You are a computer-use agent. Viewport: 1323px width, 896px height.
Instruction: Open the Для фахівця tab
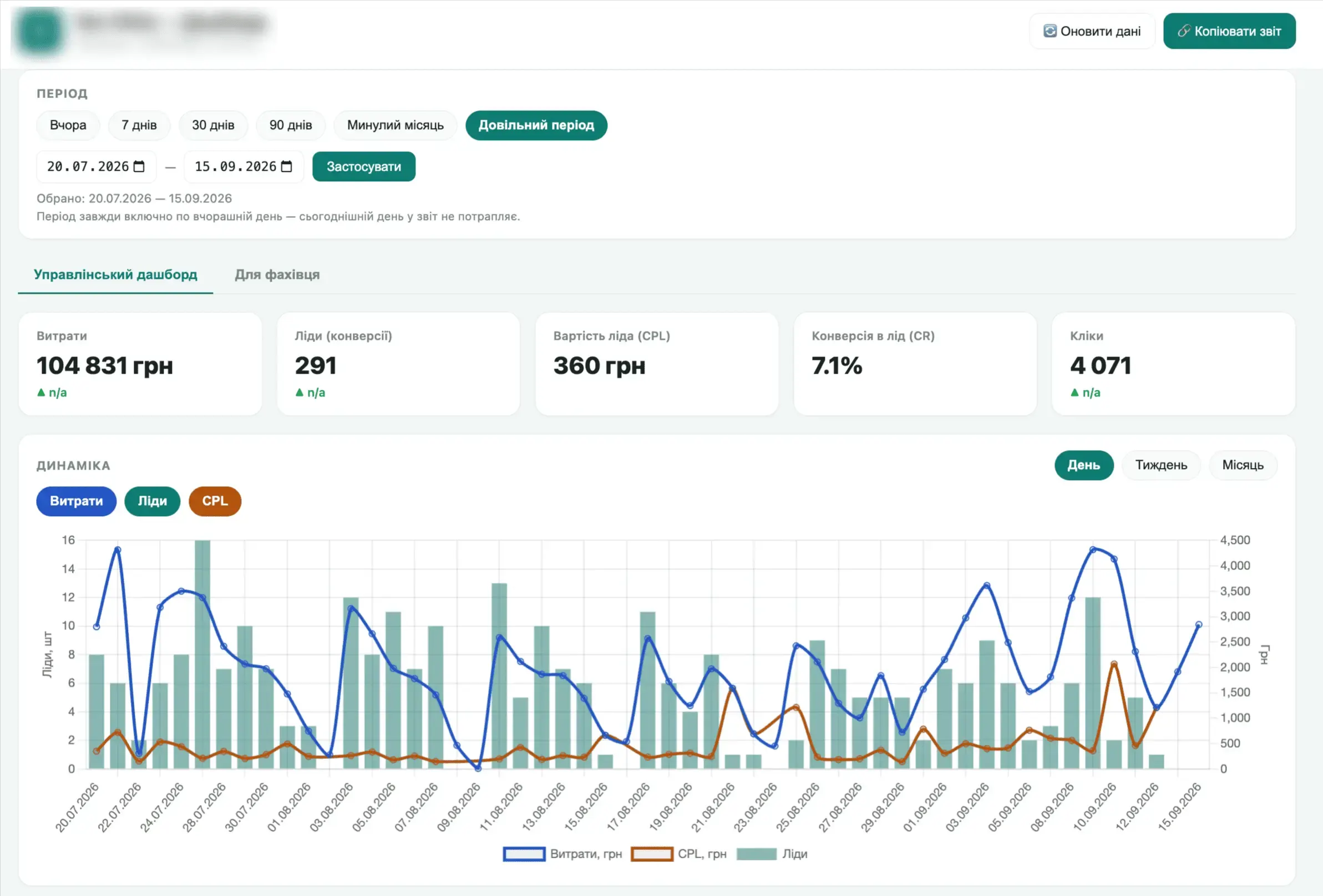pyautogui.click(x=277, y=275)
